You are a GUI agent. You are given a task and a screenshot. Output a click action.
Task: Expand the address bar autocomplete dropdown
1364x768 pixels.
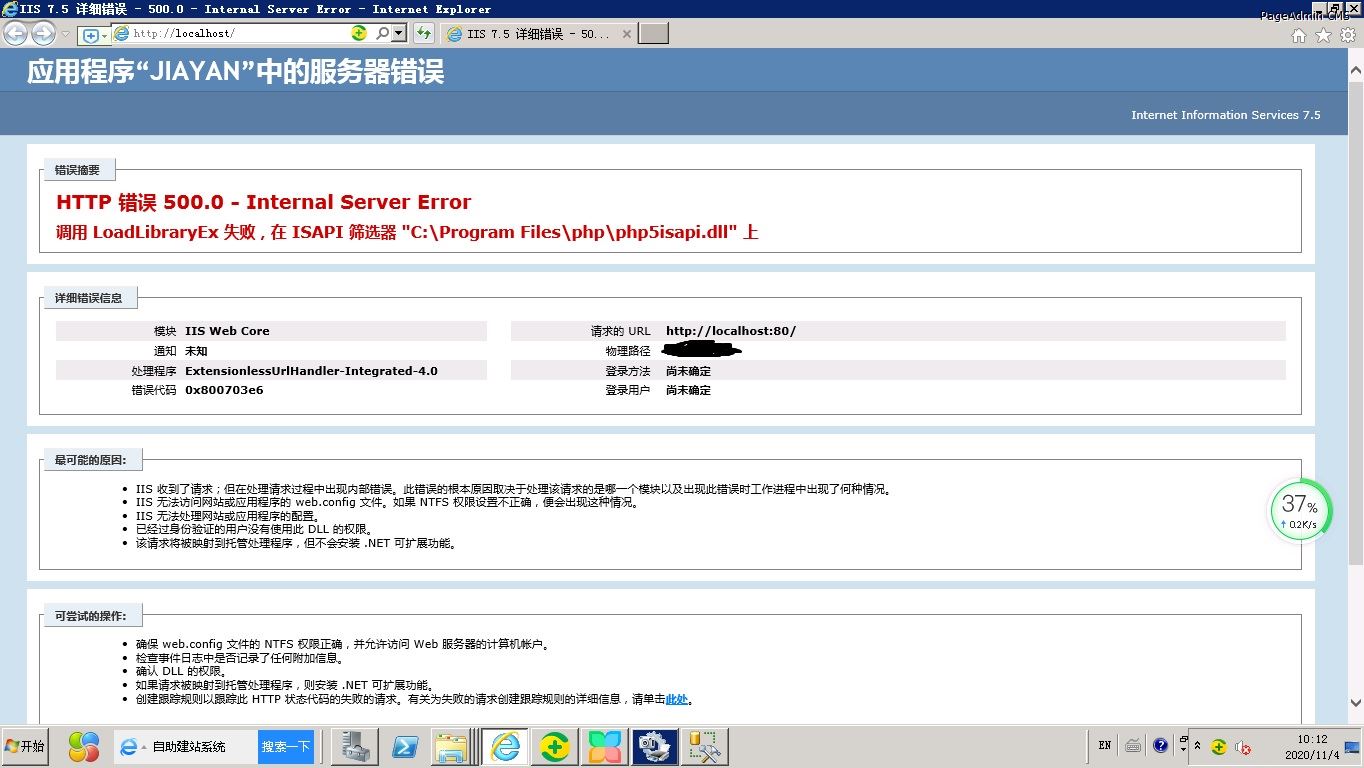coord(399,33)
